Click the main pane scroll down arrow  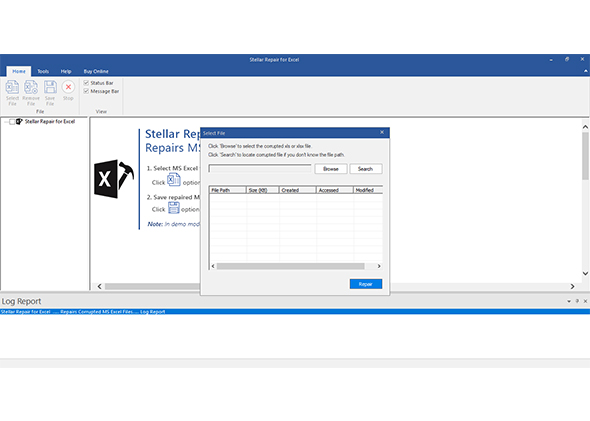click(x=585, y=274)
